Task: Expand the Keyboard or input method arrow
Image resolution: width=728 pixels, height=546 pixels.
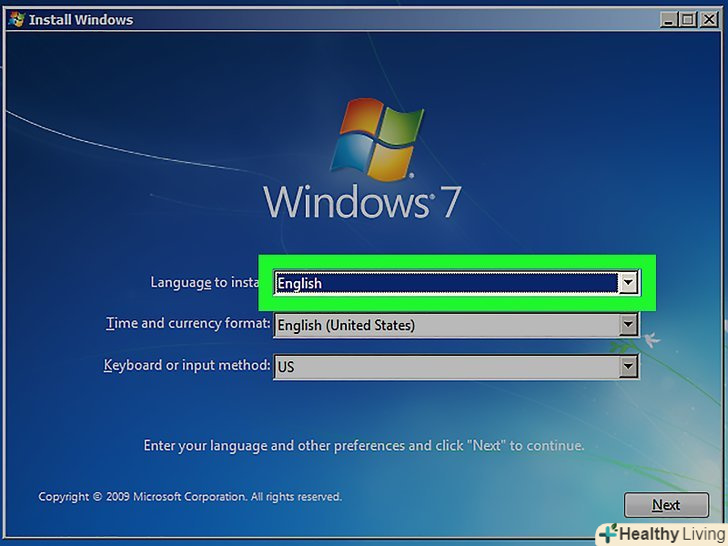Action: [628, 366]
